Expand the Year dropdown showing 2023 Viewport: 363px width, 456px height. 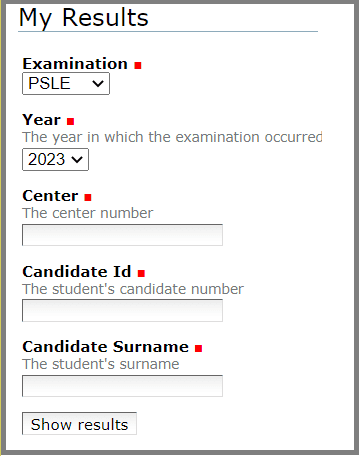click(x=55, y=160)
